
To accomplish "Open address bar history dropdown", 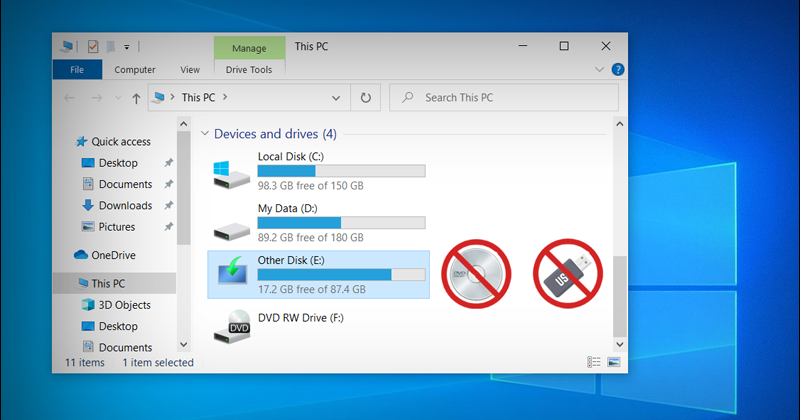I will (336, 97).
